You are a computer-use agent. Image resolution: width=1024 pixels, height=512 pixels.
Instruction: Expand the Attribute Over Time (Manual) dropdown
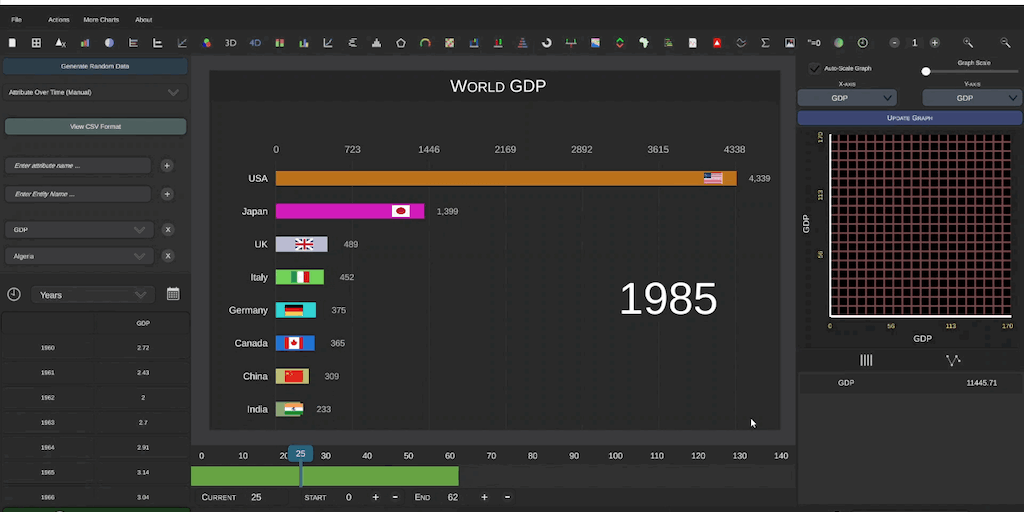[x=95, y=92]
